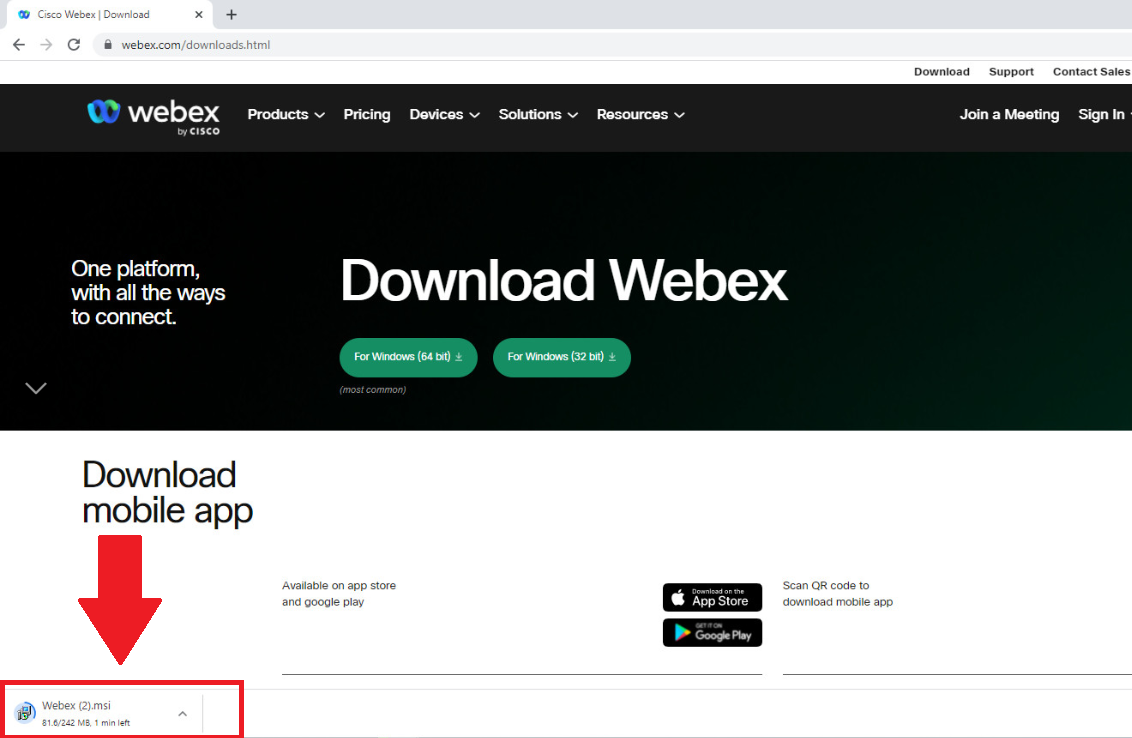Download Webex for Windows (64 bit)

[x=408, y=357]
